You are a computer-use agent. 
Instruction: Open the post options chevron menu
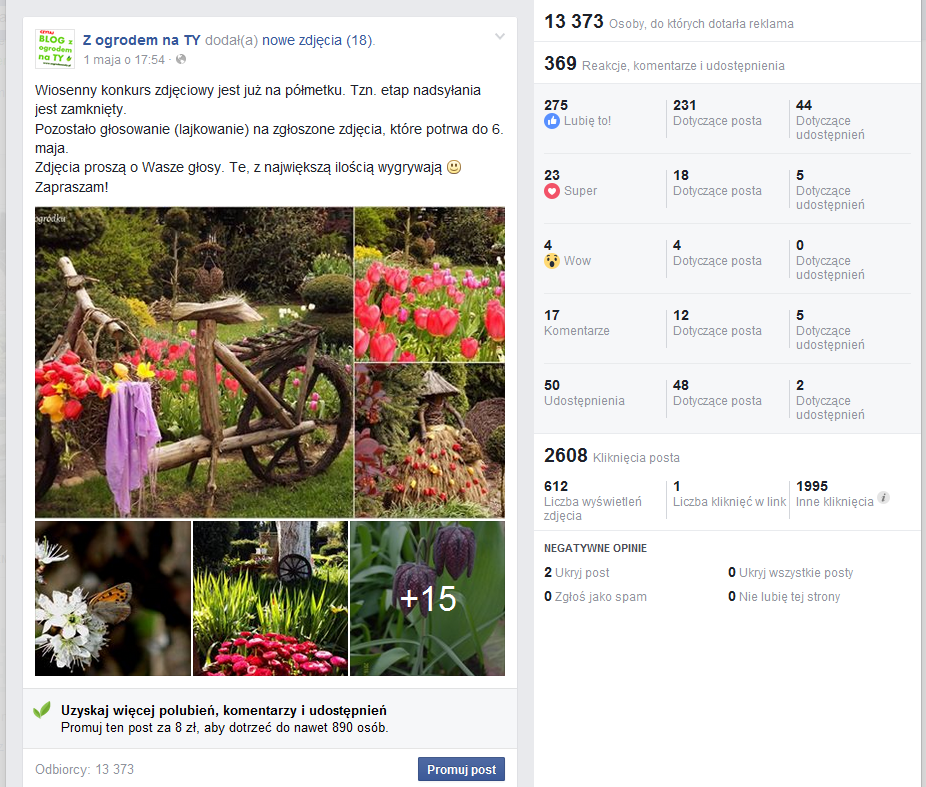tap(500, 37)
